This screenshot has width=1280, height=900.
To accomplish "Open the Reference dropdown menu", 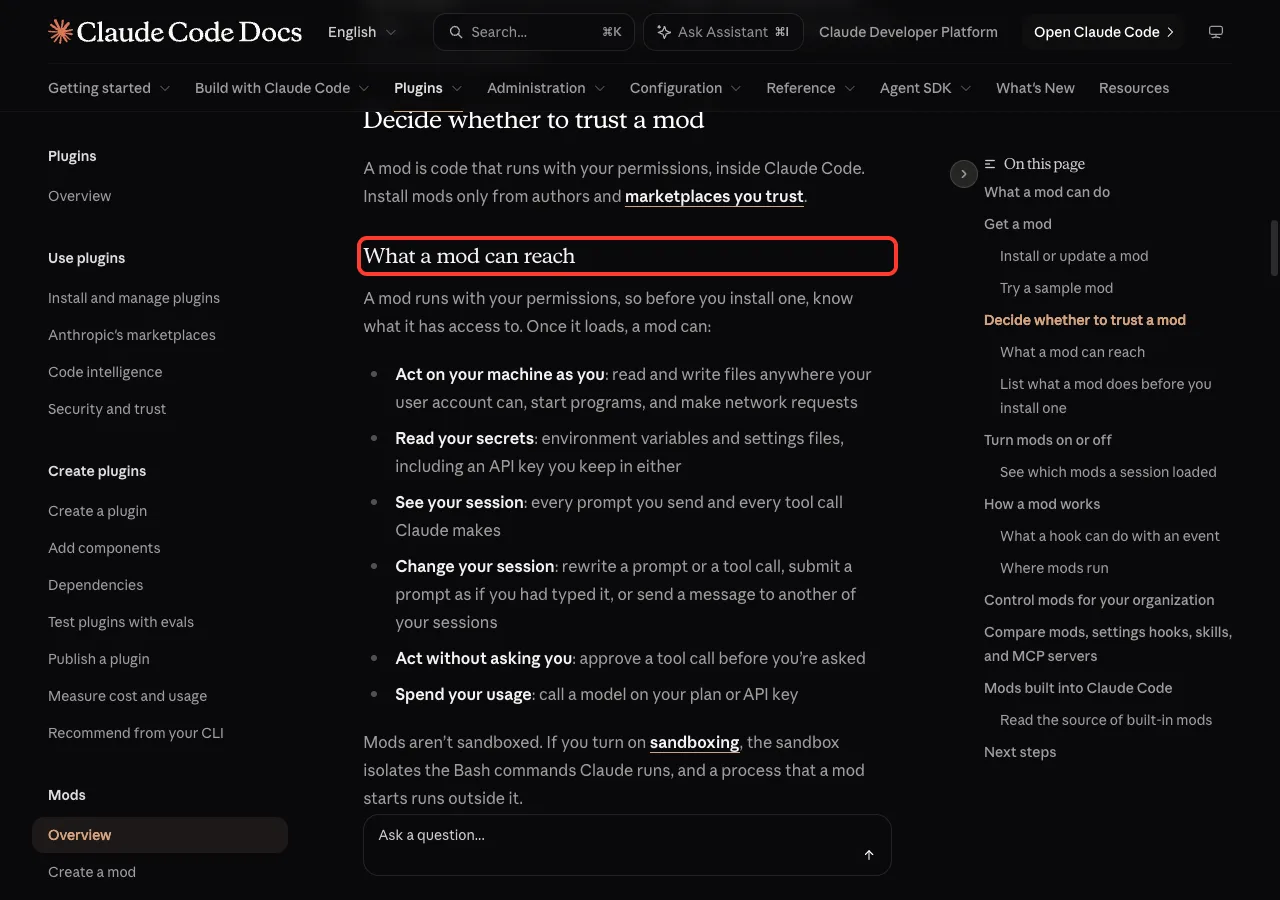I will click(x=811, y=88).
